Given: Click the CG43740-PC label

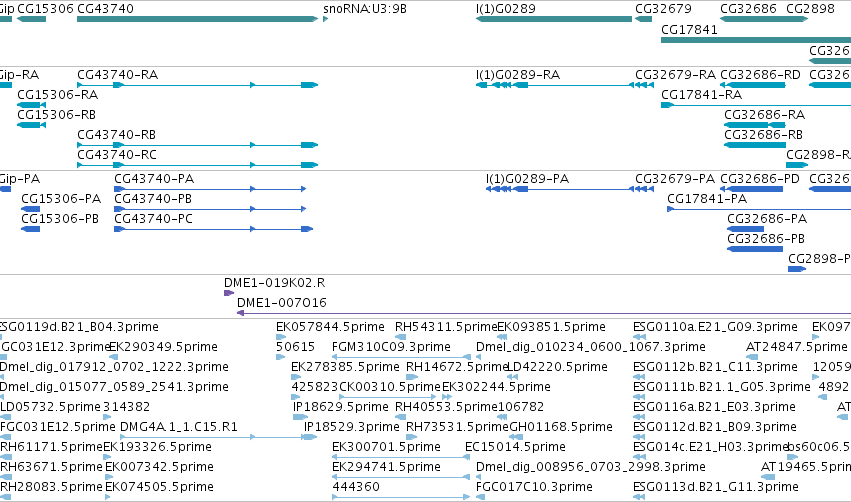Looking at the screenshot, I should 154,219.
